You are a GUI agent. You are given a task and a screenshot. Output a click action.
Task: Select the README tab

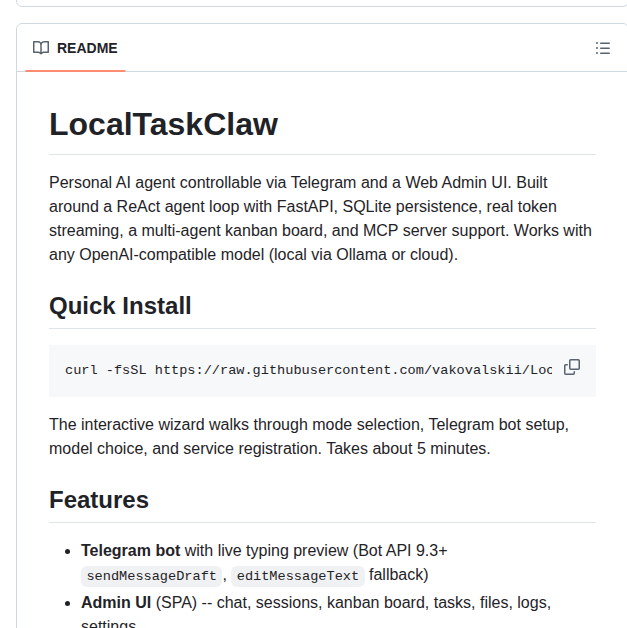point(75,48)
